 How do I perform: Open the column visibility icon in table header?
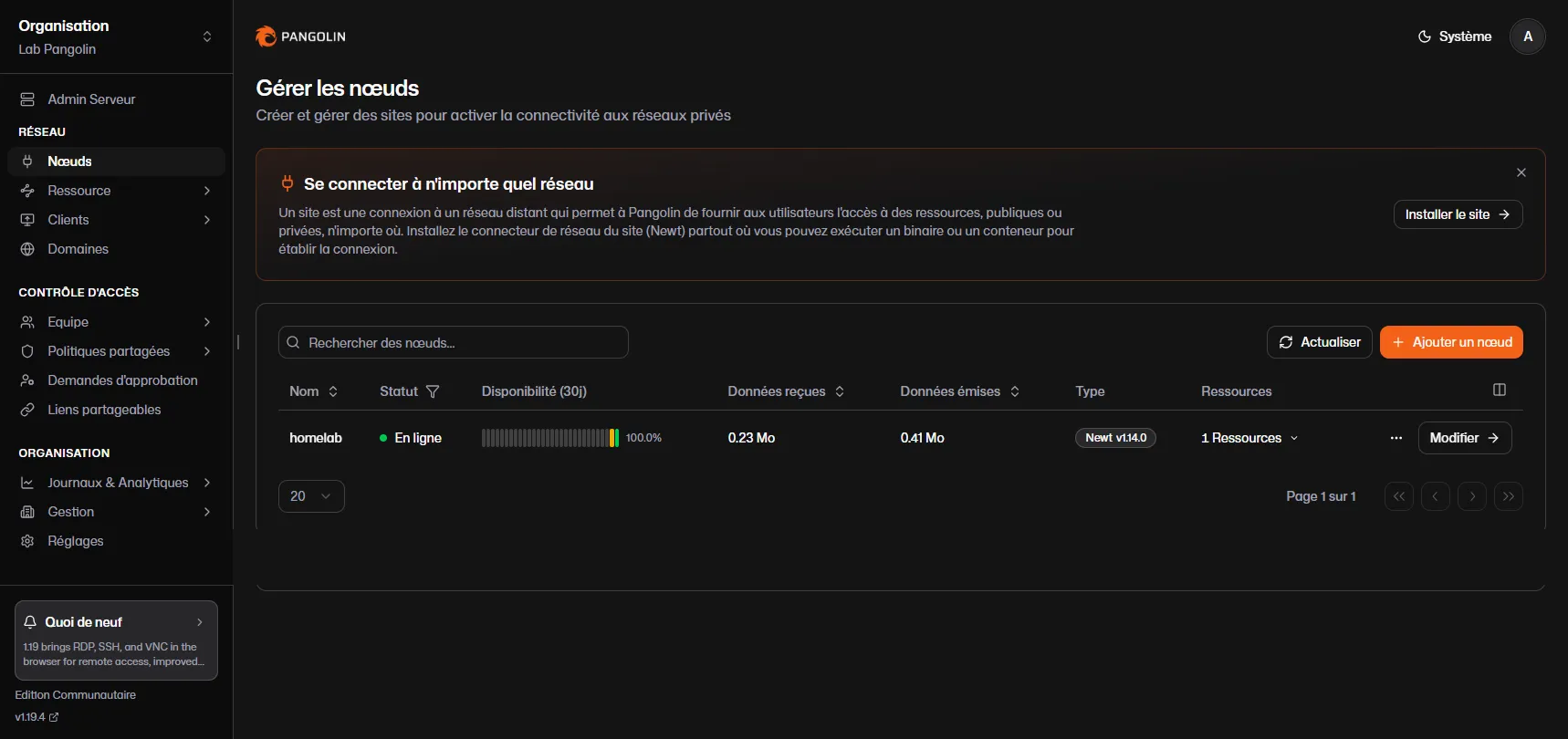tap(1500, 390)
